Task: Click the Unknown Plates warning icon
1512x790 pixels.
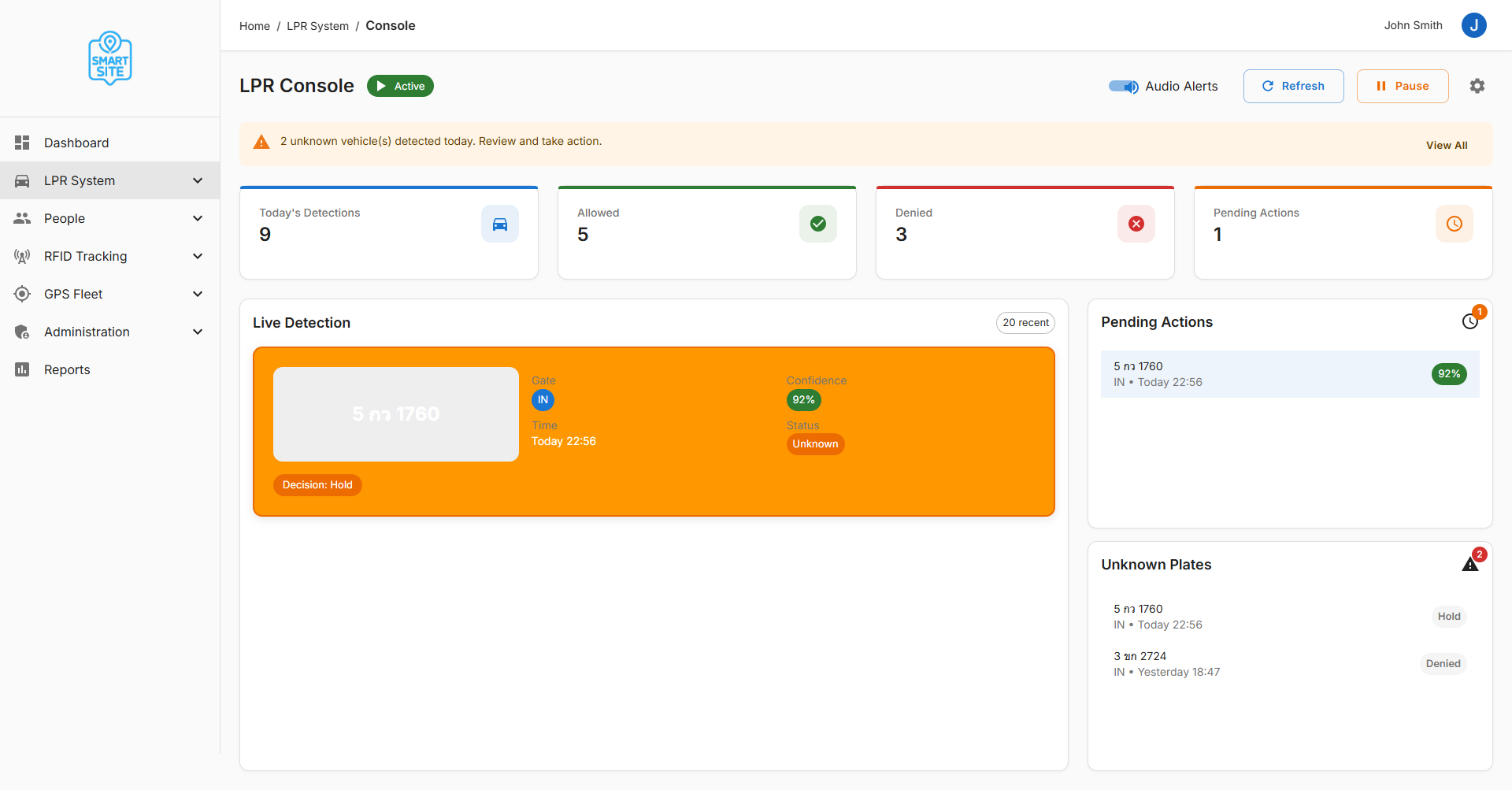Action: [1469, 564]
